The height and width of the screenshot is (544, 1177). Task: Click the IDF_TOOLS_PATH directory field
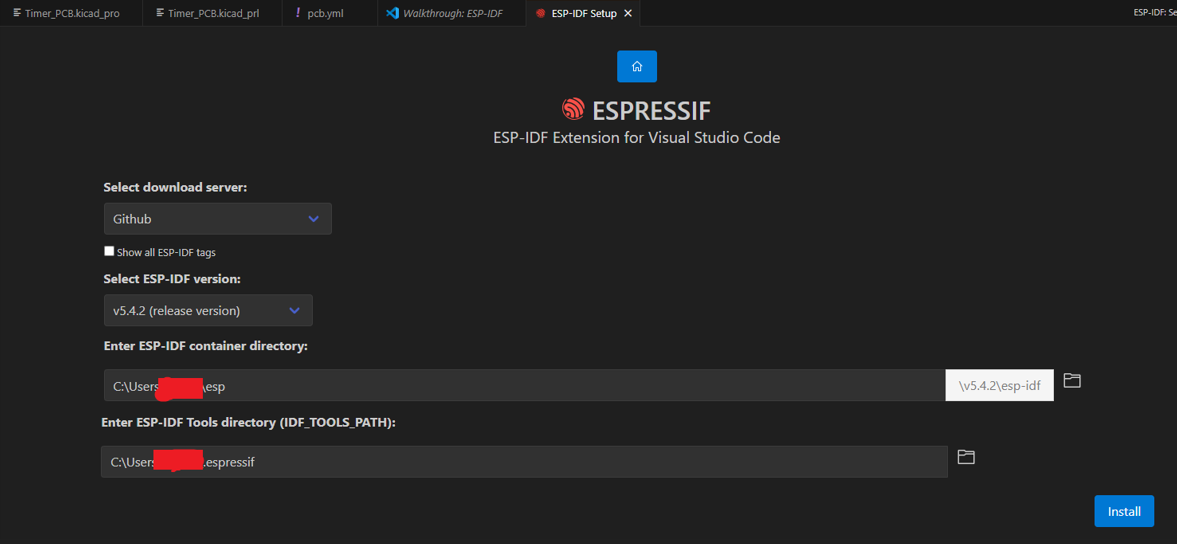pos(524,461)
